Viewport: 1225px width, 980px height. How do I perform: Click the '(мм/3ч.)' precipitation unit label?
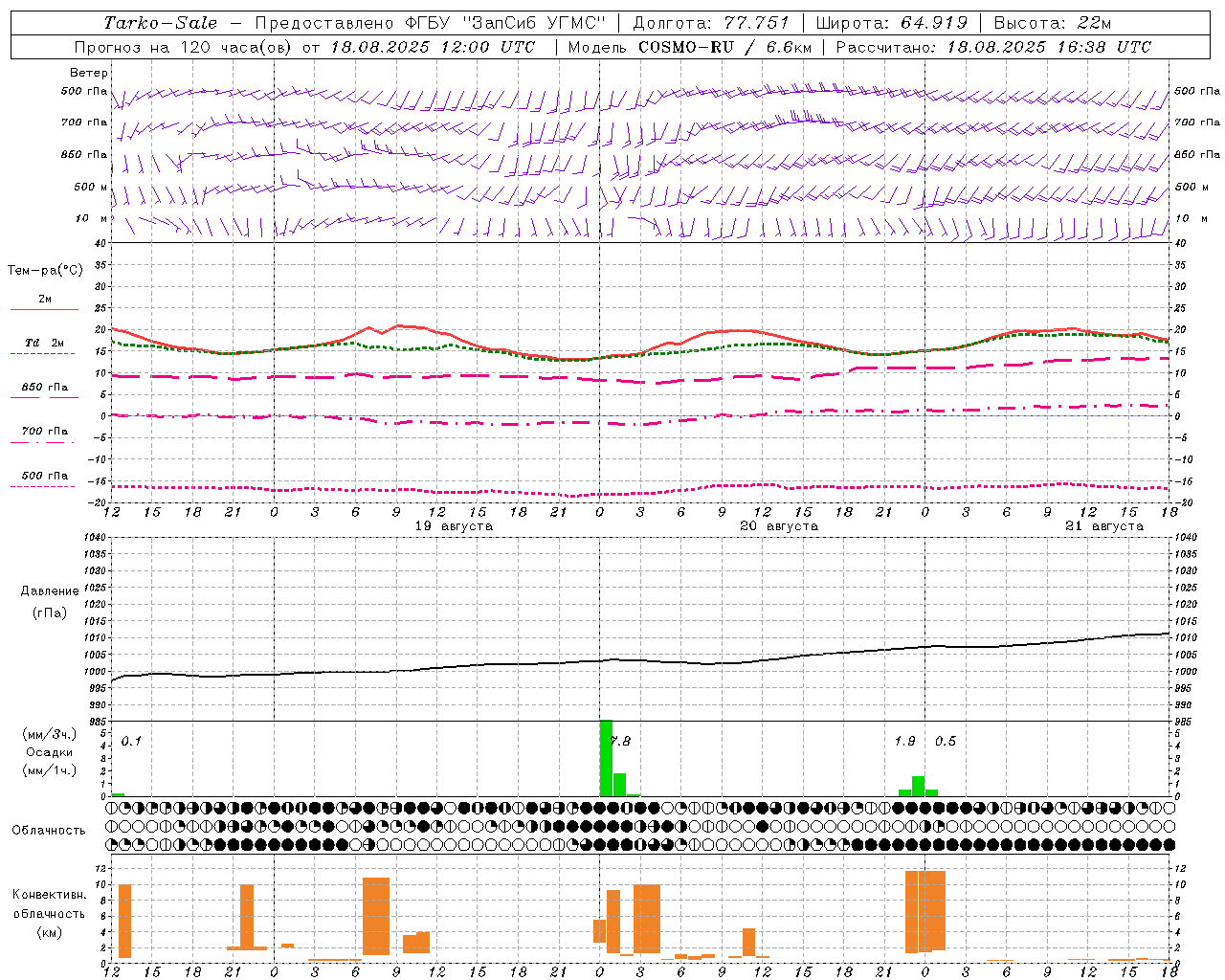tap(49, 734)
